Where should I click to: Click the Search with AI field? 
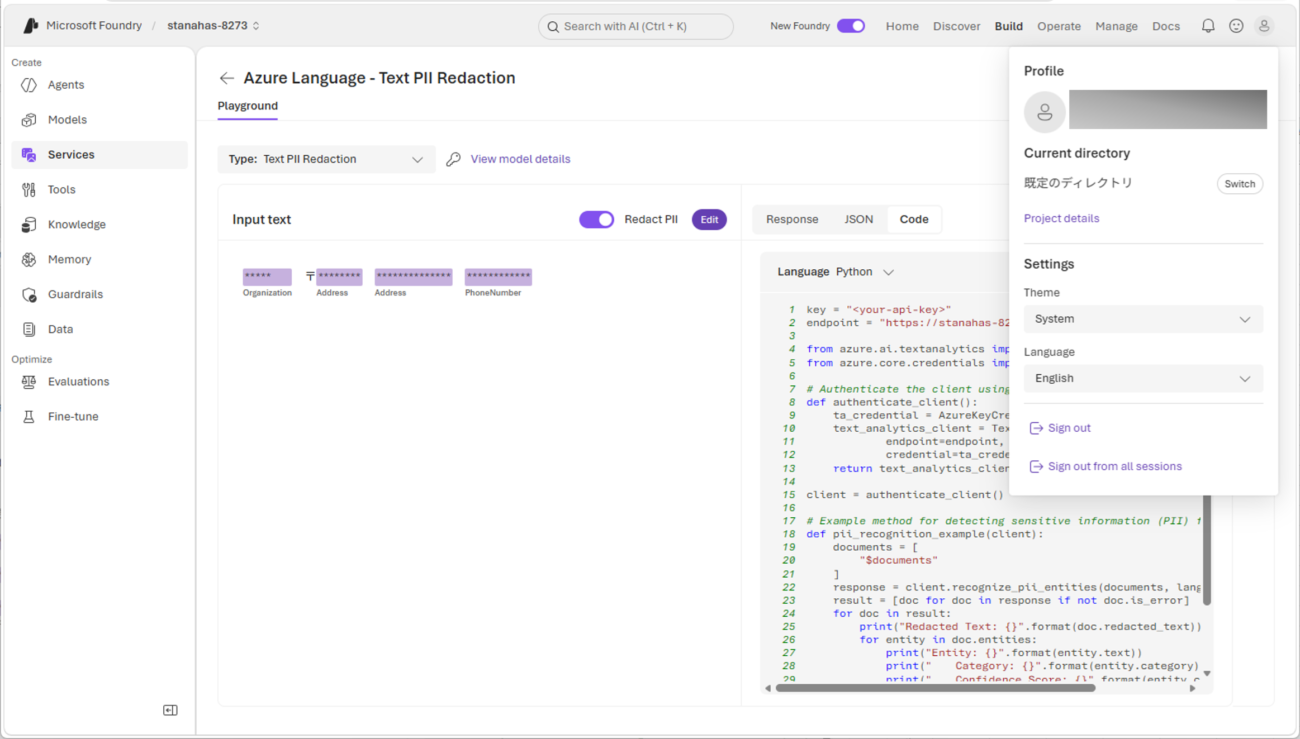coord(636,26)
